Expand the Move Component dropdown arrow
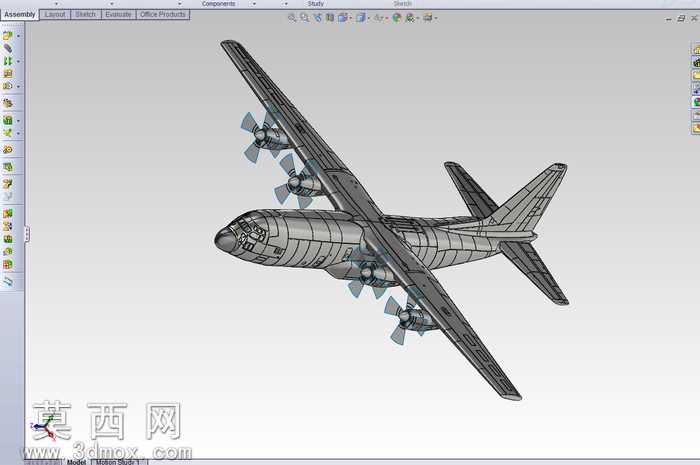The image size is (700, 465). point(18,87)
